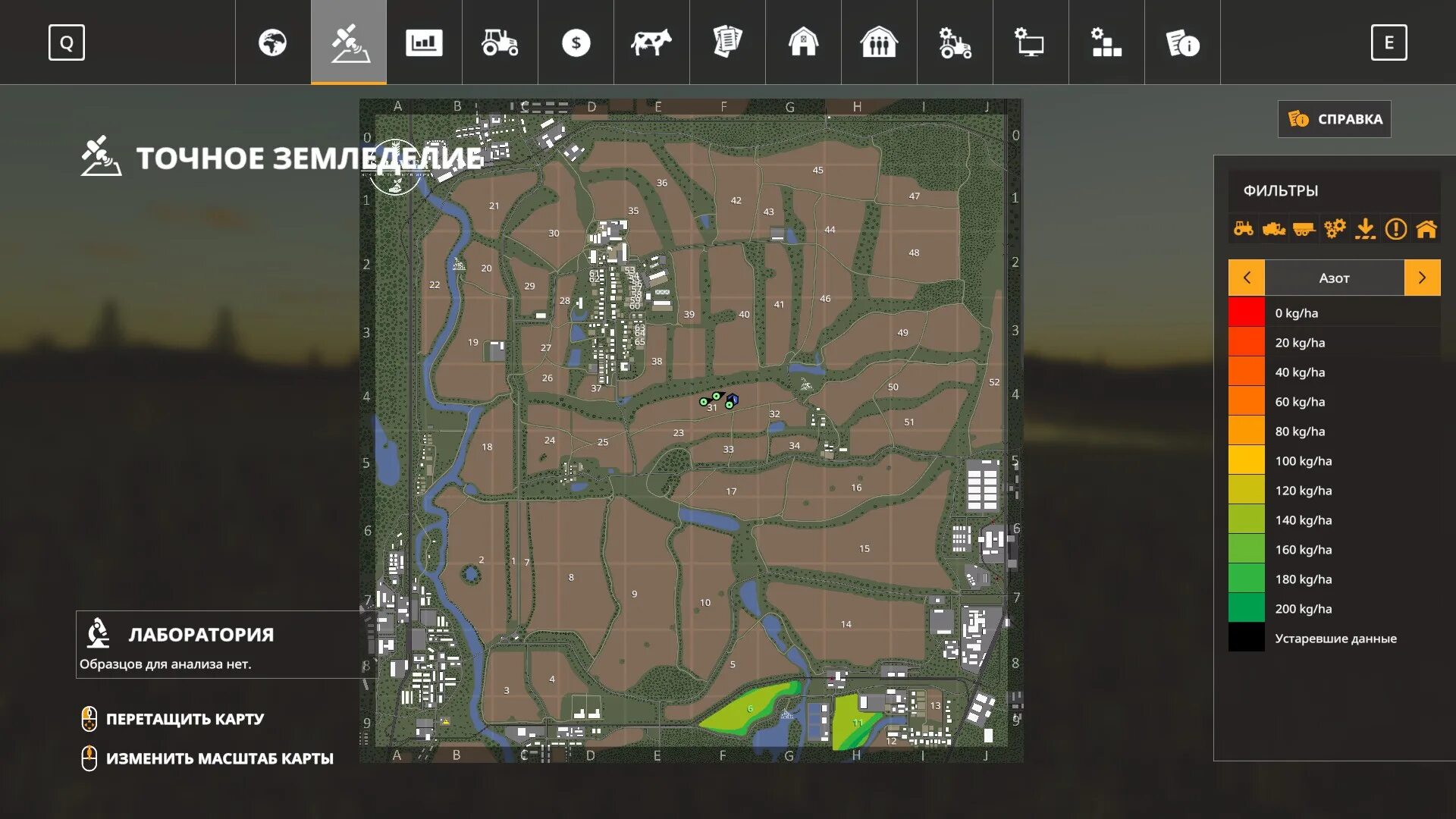Switch to previous layer before Азот
This screenshot has height=819, width=1456.
click(1247, 278)
